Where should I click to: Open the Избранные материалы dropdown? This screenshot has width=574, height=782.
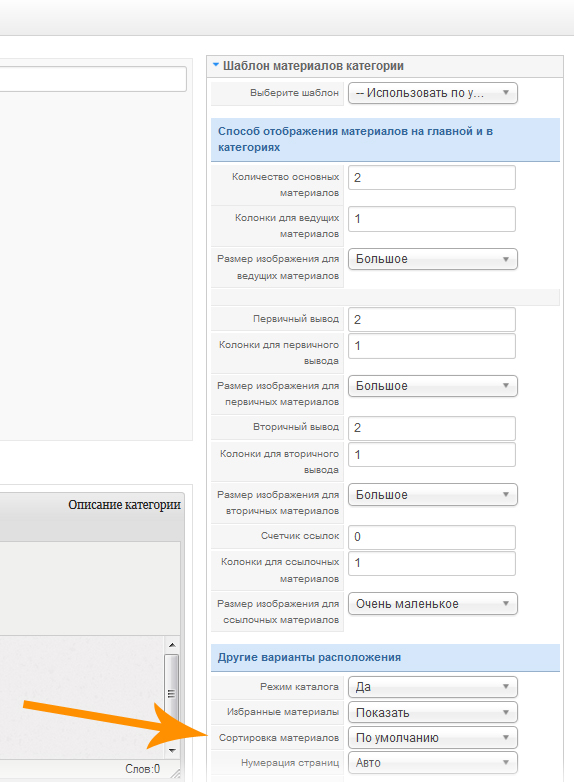(x=432, y=712)
